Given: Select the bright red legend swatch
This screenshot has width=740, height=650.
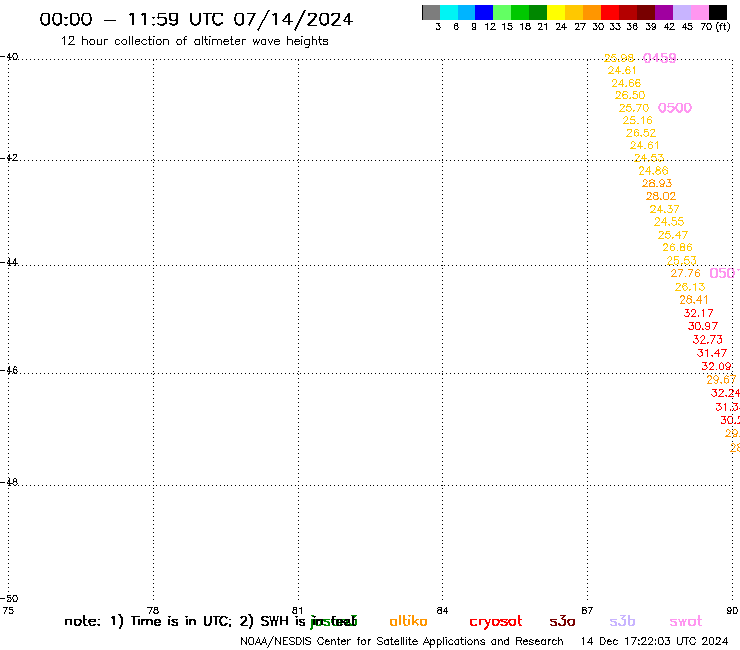Looking at the screenshot, I should coord(610,12).
